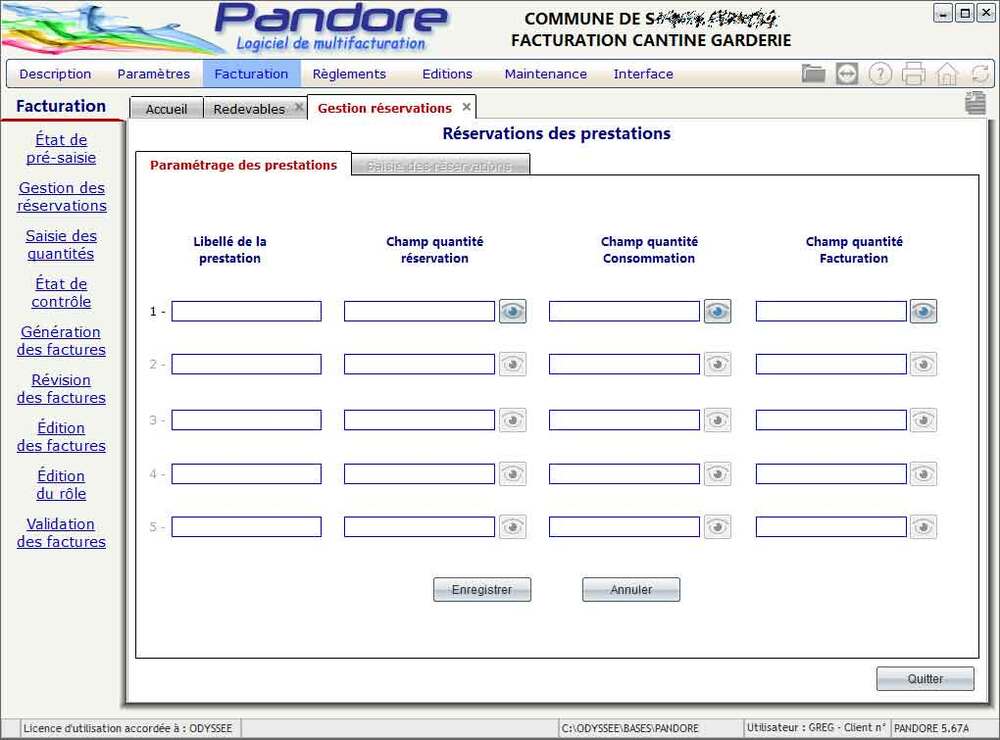Viewport: 1000px width, 740px height.
Task: Click the TeamViewer remote assistance icon
Action: (x=847, y=73)
